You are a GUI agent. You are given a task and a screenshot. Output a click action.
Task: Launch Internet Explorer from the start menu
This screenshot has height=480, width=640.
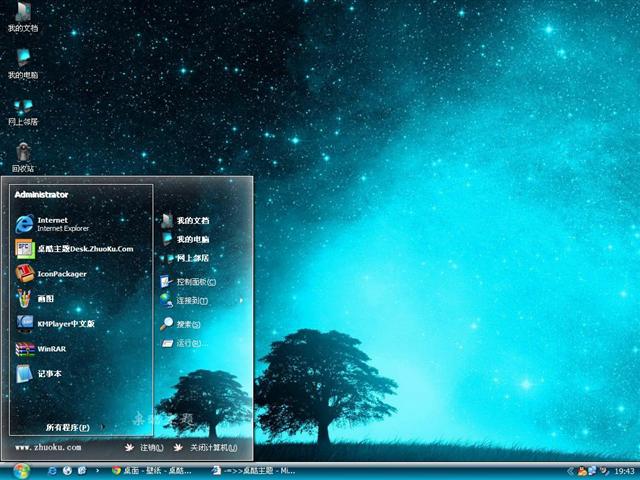pos(52,224)
